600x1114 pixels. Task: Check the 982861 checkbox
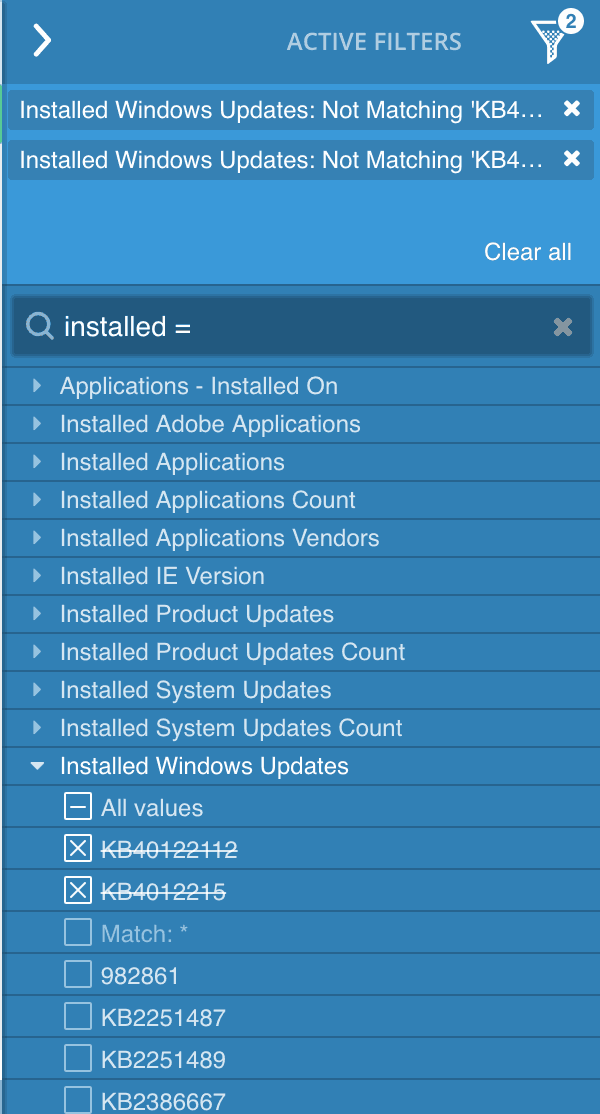(78, 975)
